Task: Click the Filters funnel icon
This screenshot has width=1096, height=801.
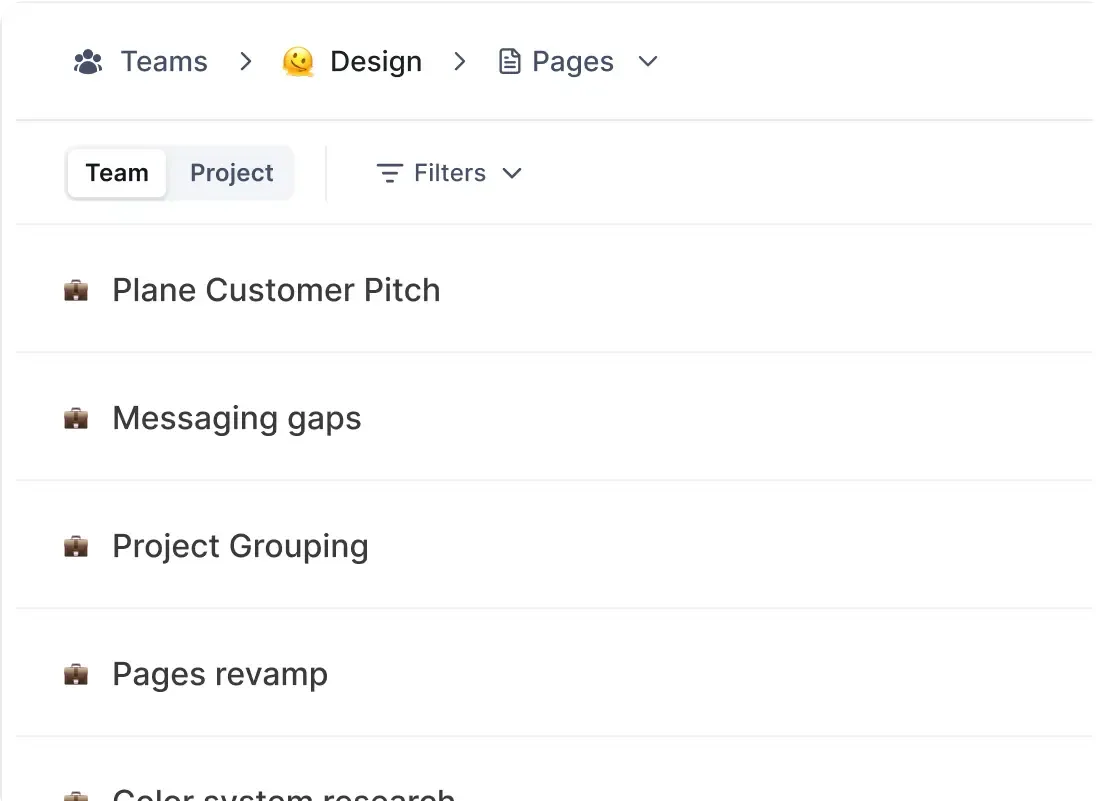Action: coord(389,173)
